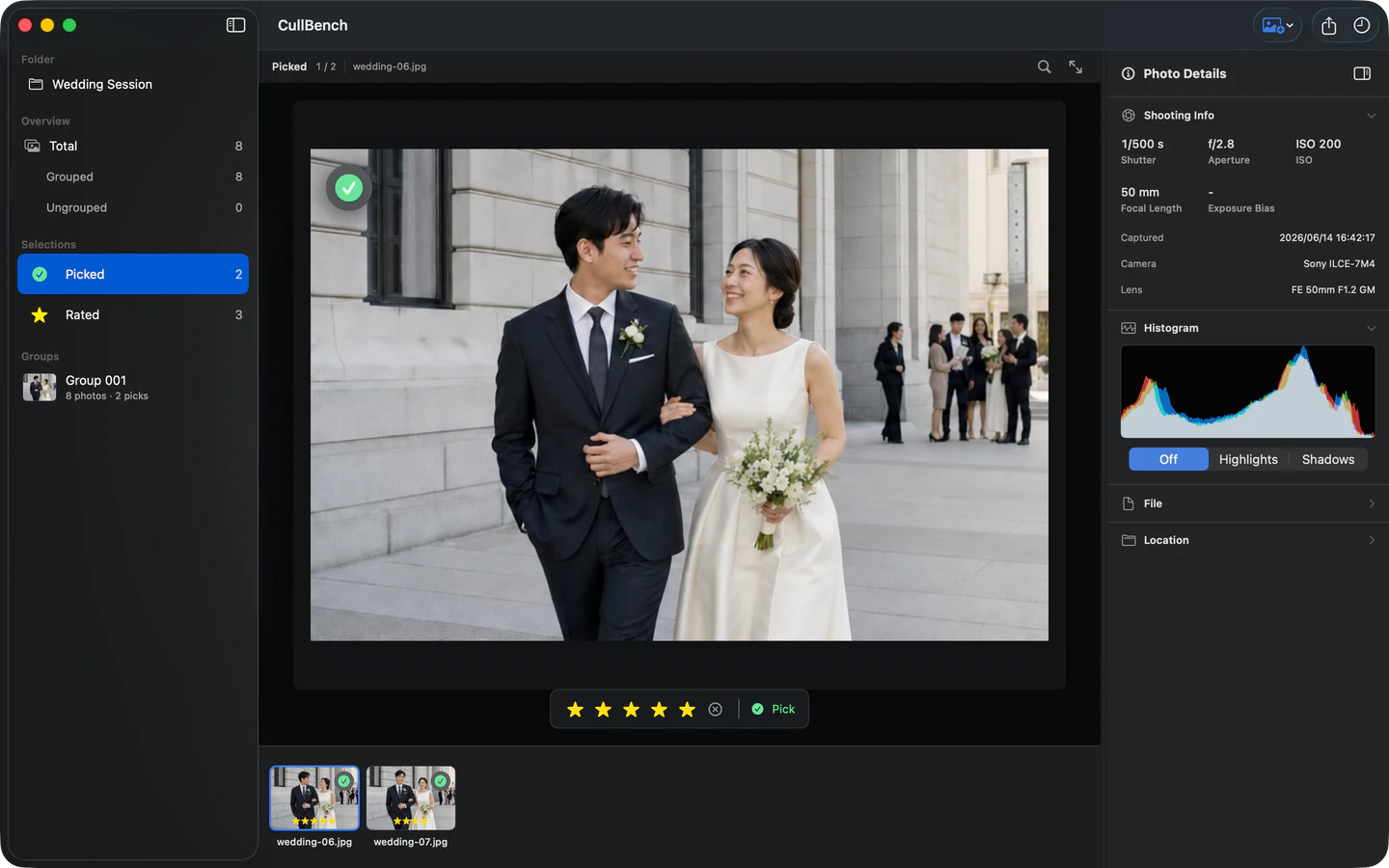
Task: Select Highlights clipping option
Action: click(x=1248, y=459)
